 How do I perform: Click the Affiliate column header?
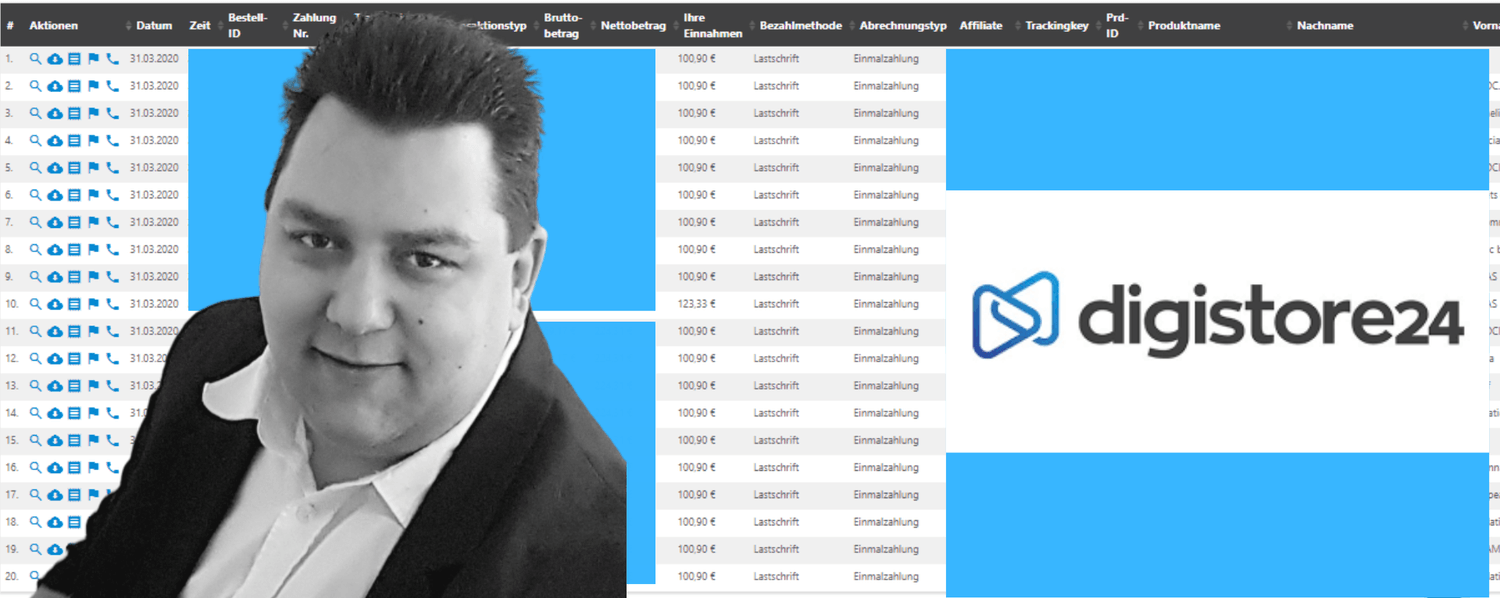click(980, 26)
